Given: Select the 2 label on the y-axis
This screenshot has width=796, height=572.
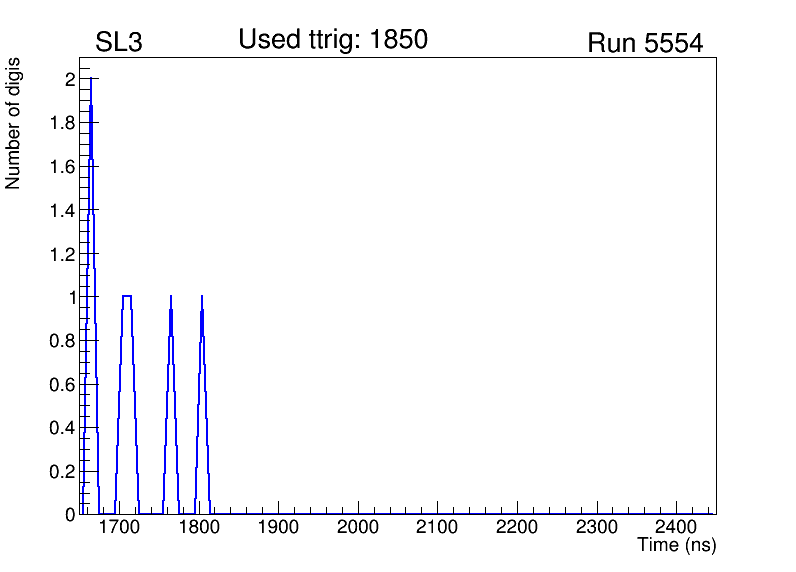Looking at the screenshot, I should pyautogui.click(x=70, y=80).
